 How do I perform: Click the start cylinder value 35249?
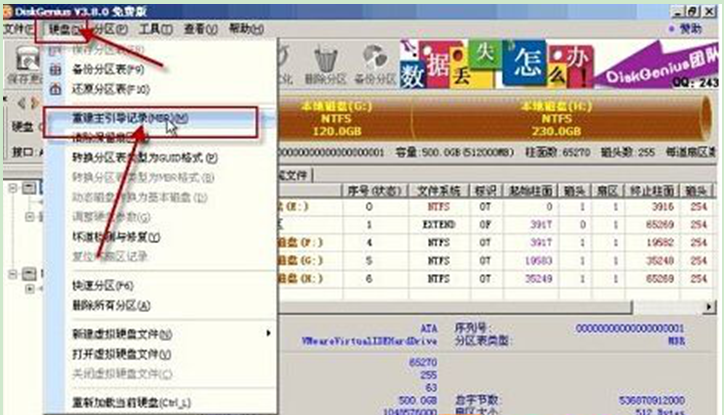(x=538, y=279)
